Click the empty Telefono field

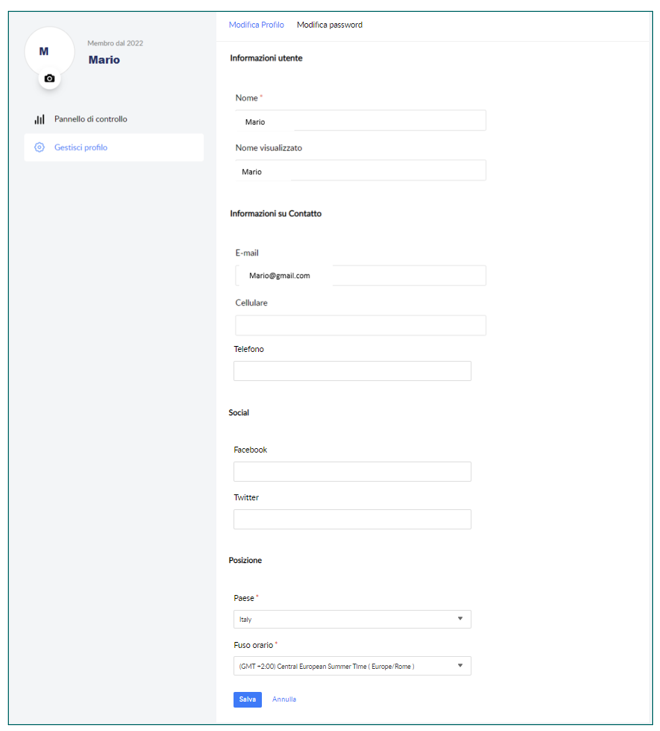pyautogui.click(x=352, y=371)
